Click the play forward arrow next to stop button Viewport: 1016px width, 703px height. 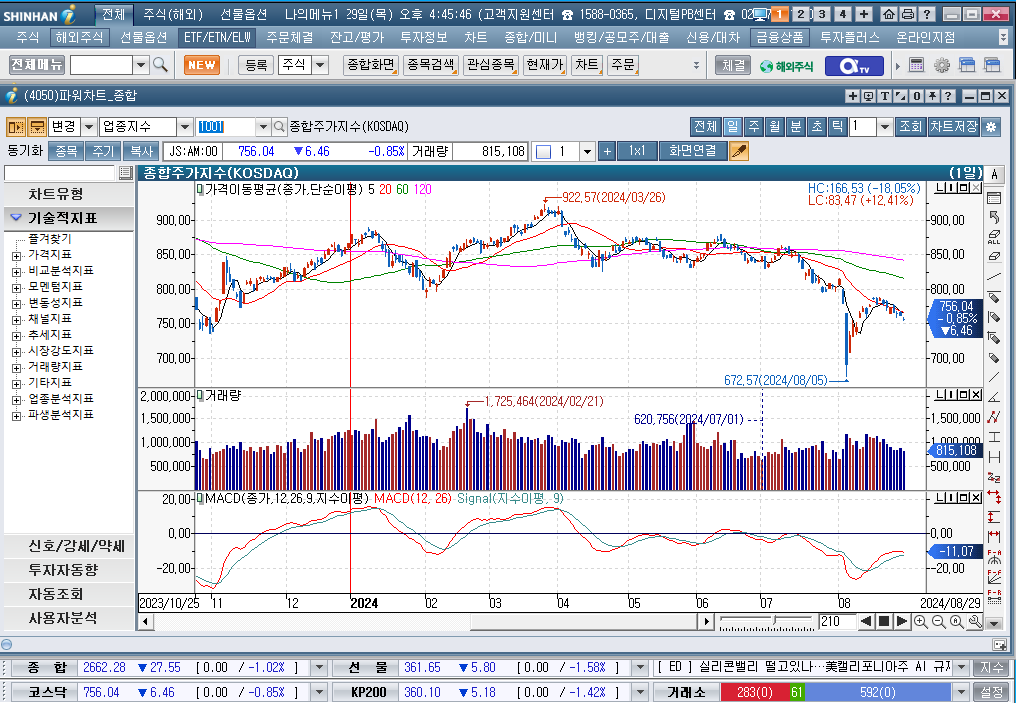(x=901, y=622)
